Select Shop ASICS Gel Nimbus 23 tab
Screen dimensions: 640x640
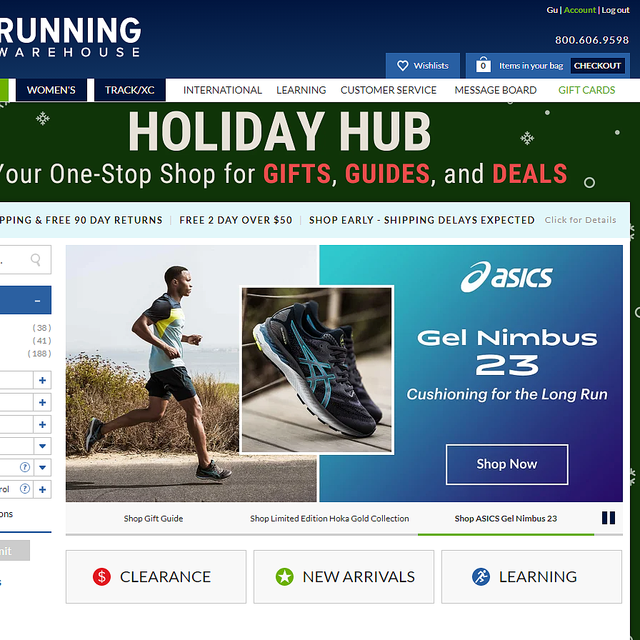506,518
